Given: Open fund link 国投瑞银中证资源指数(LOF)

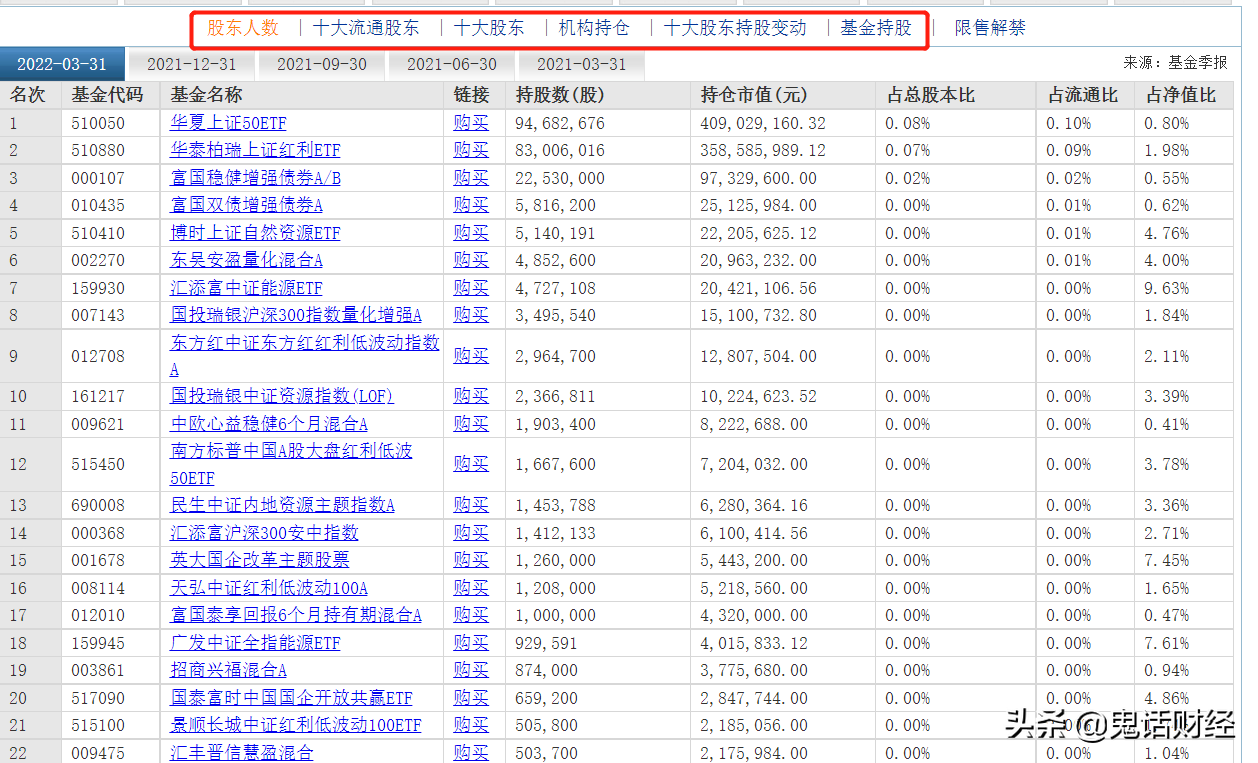Looking at the screenshot, I should point(282,396).
